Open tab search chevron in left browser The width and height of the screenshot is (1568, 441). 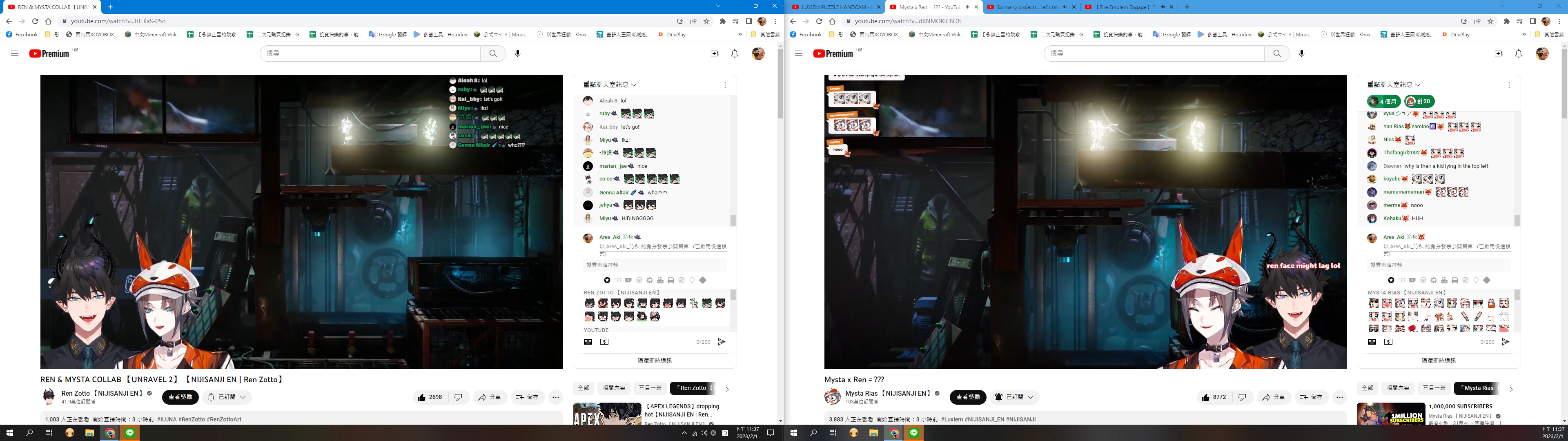718,6
